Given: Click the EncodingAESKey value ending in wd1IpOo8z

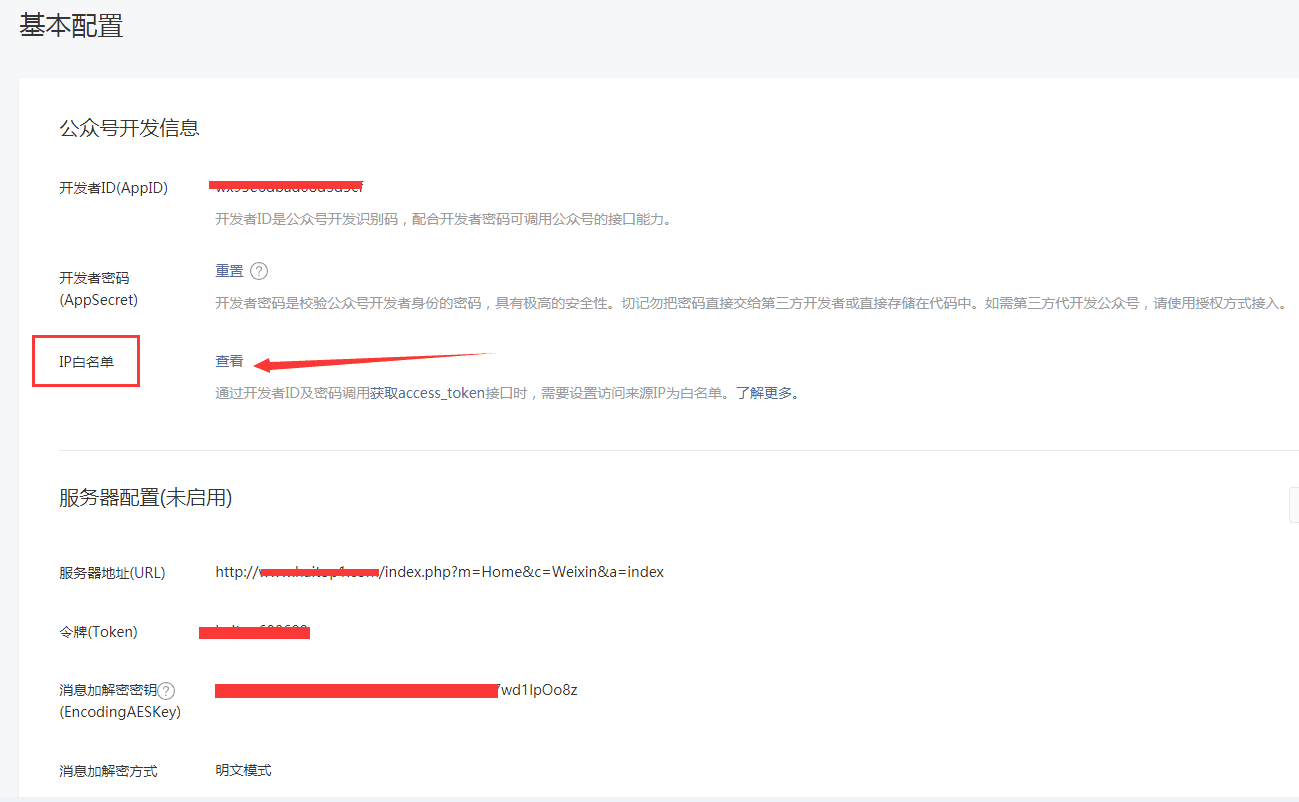Looking at the screenshot, I should click(x=396, y=690).
